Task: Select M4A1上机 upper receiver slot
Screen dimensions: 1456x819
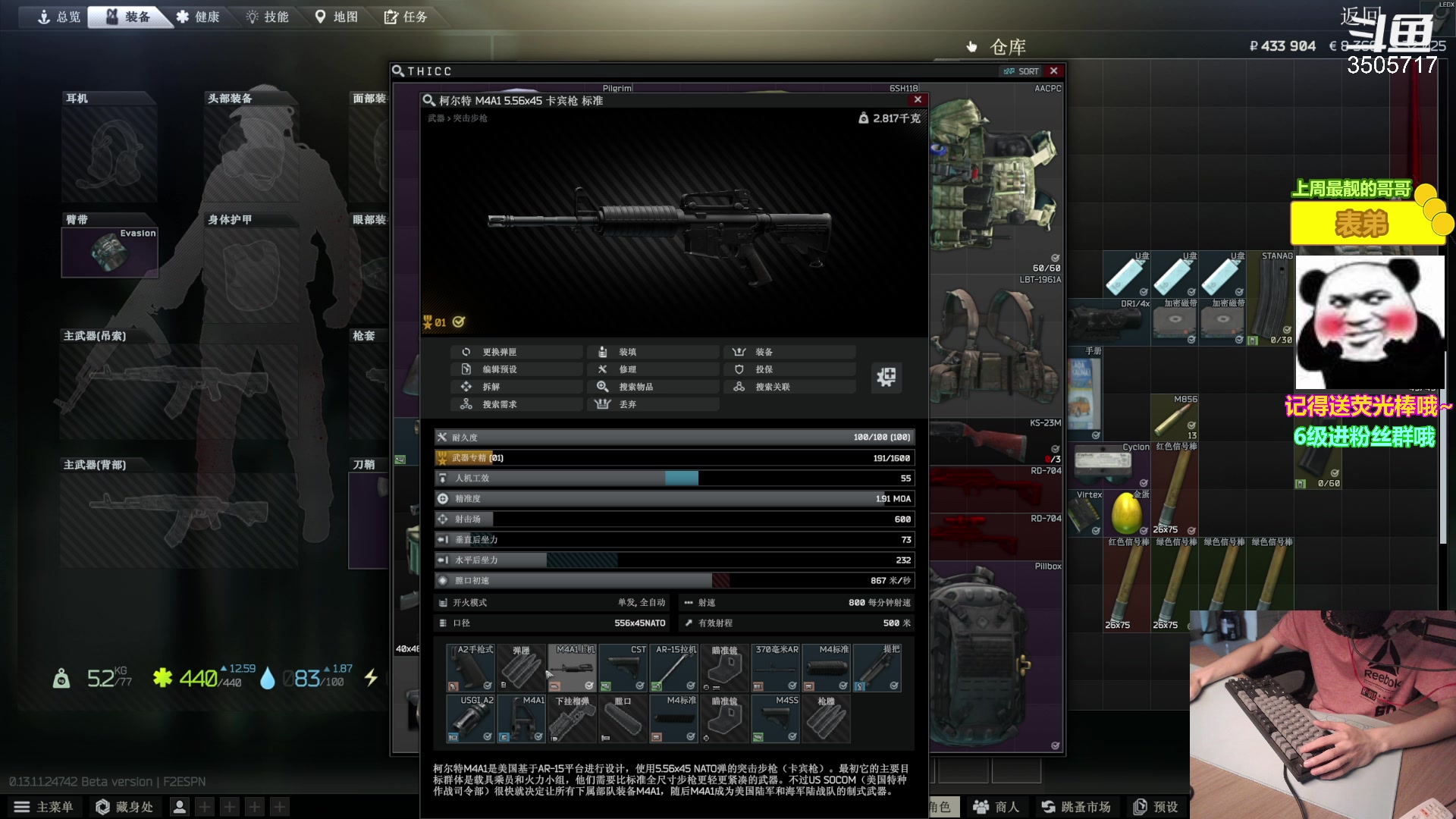Action: click(572, 667)
